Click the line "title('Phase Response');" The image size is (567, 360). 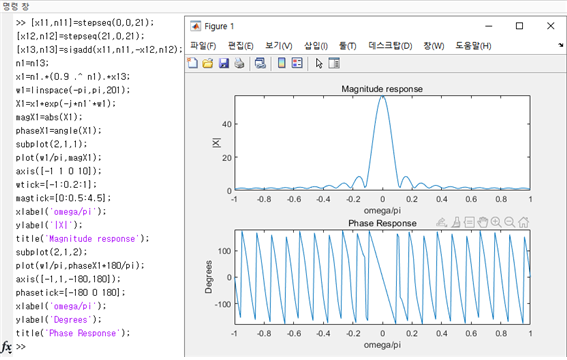73,333
